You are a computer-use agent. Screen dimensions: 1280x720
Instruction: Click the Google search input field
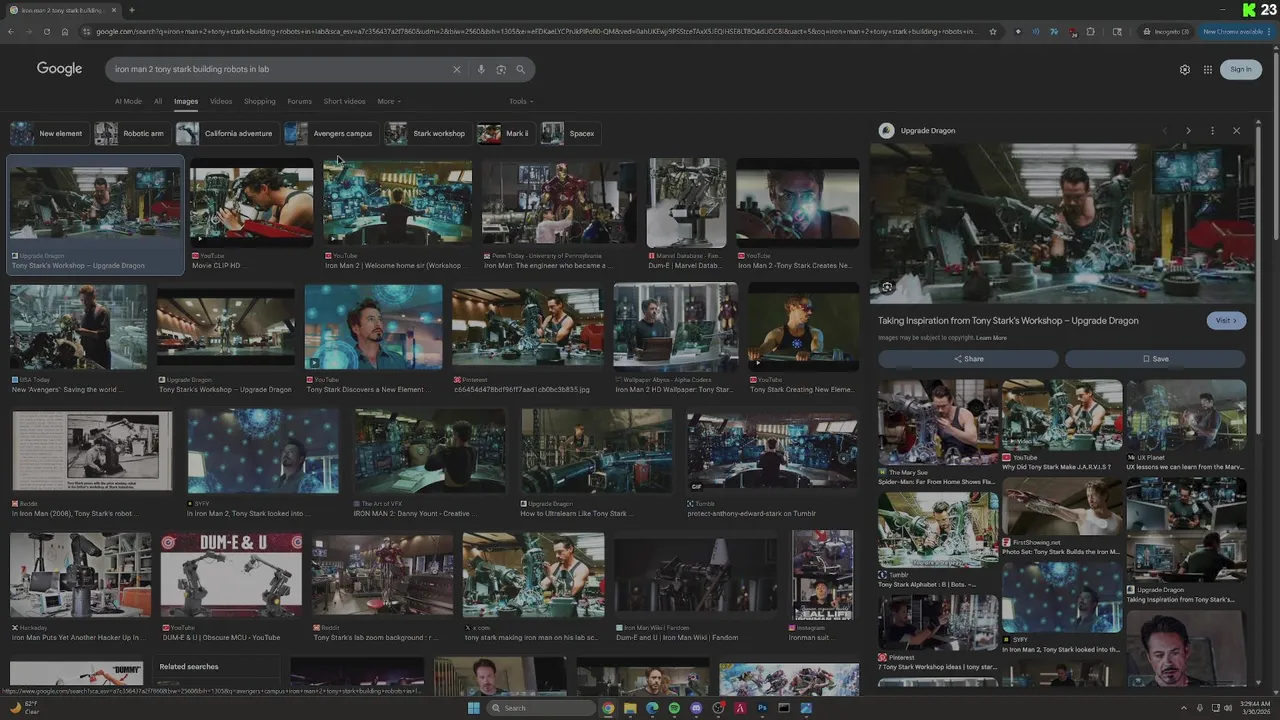click(x=280, y=69)
